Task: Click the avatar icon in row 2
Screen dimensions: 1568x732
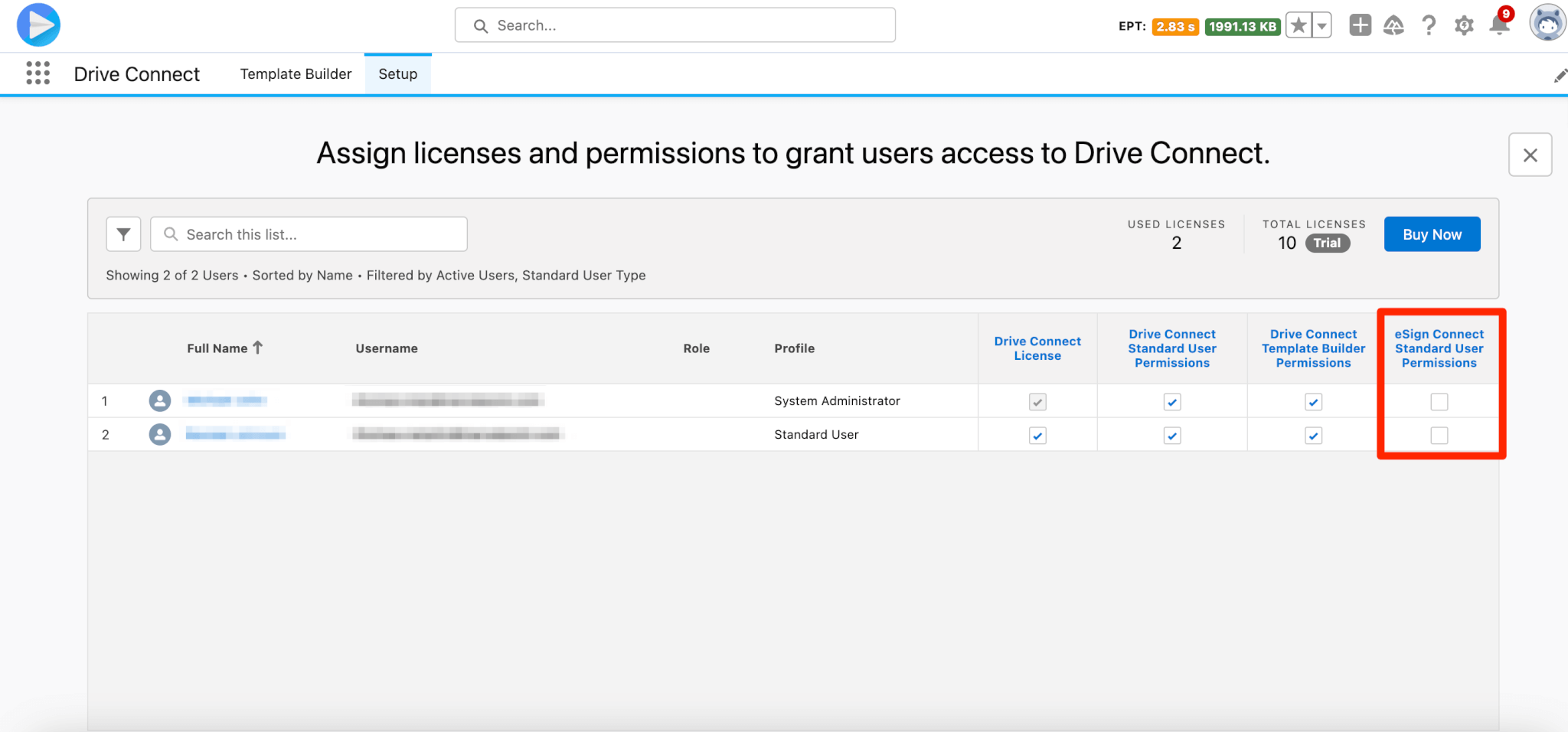Action: [x=160, y=434]
